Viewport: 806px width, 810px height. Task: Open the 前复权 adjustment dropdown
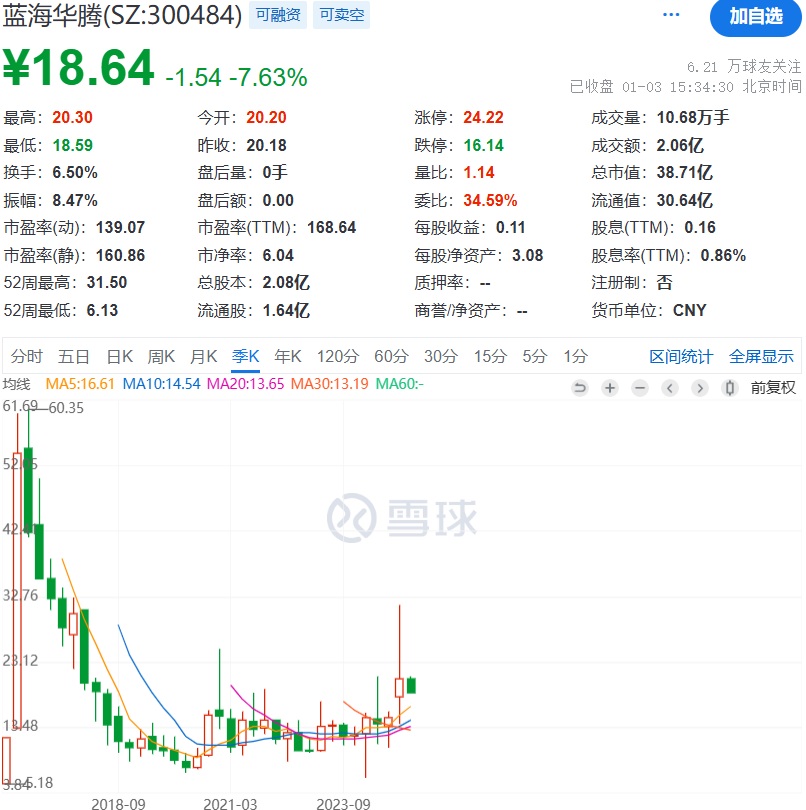(x=773, y=387)
